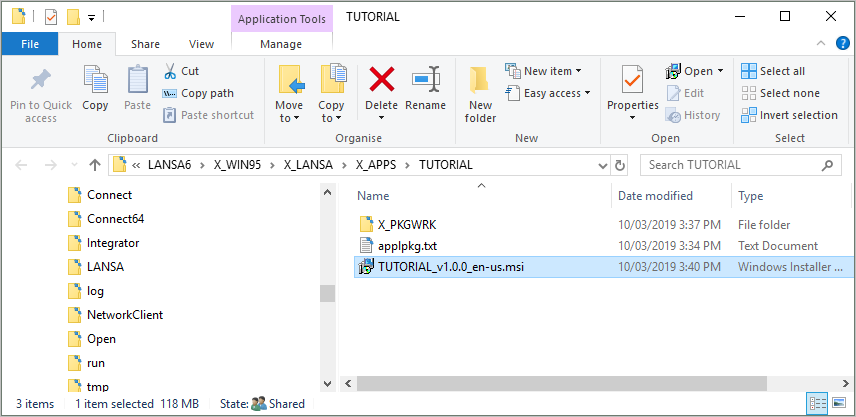Viewport: 856px width, 417px height.
Task: Open the Manage tab
Action: (281, 44)
